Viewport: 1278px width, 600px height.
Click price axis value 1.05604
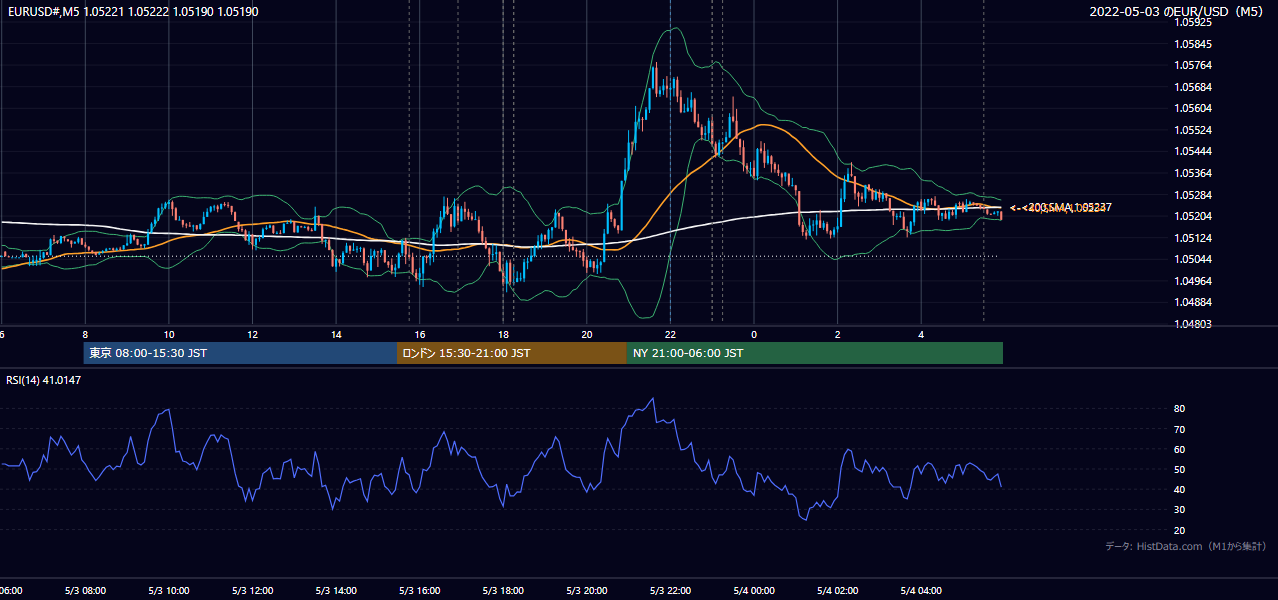click(1192, 109)
